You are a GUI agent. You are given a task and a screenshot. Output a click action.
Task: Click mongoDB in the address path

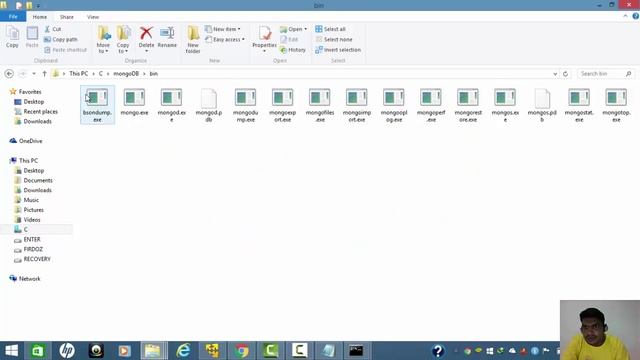126,74
